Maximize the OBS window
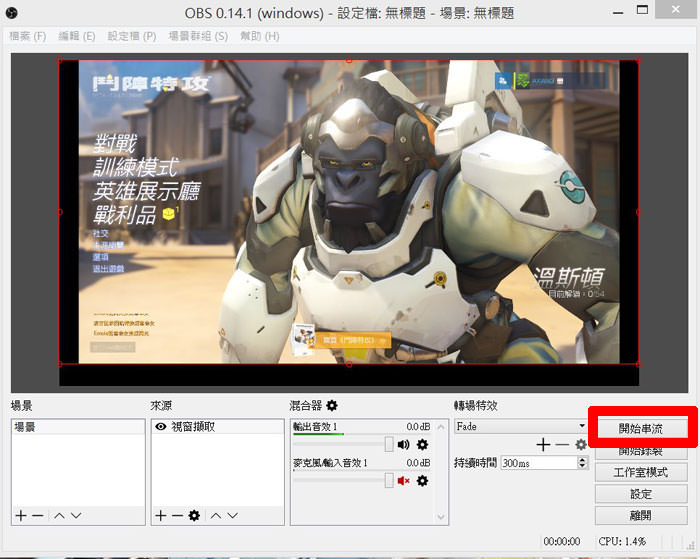This screenshot has width=700, height=559. 642,11
